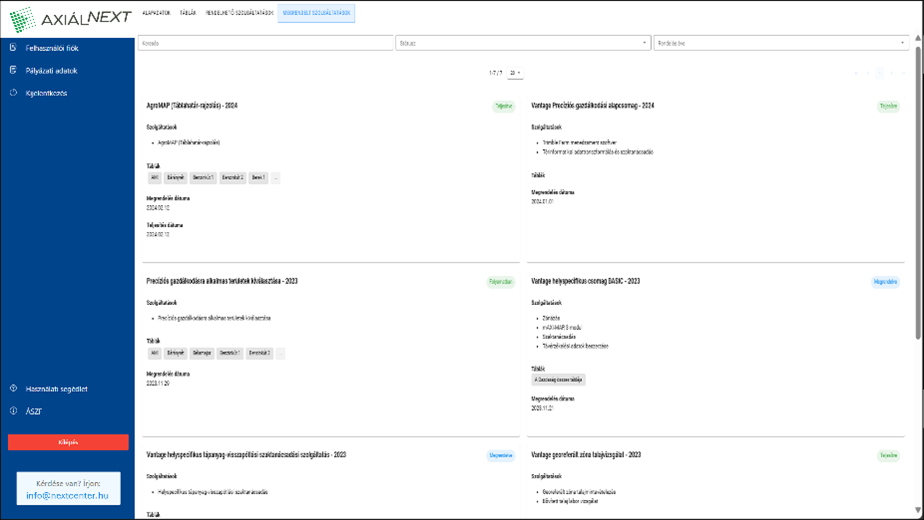The height and width of the screenshot is (520, 924).
Task: Click the Használati segédlet help icon
Action: click(13, 389)
